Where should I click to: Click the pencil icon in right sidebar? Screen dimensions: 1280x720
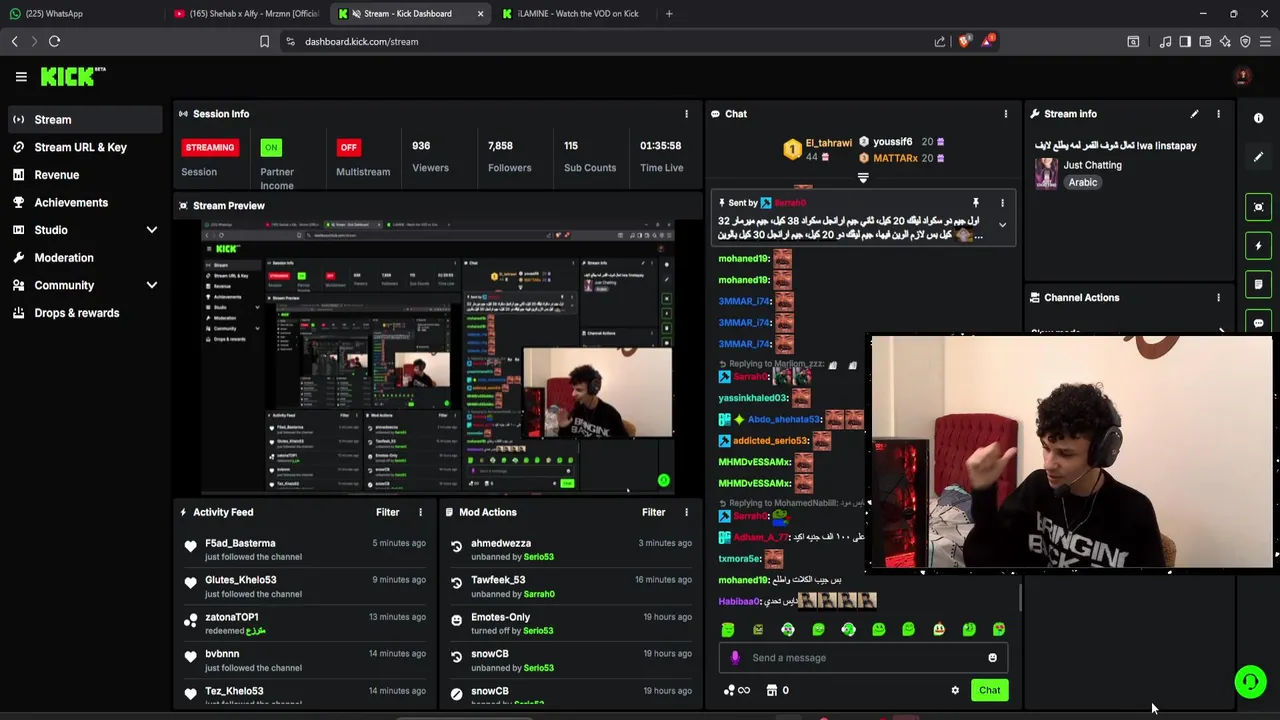[x=1259, y=157]
